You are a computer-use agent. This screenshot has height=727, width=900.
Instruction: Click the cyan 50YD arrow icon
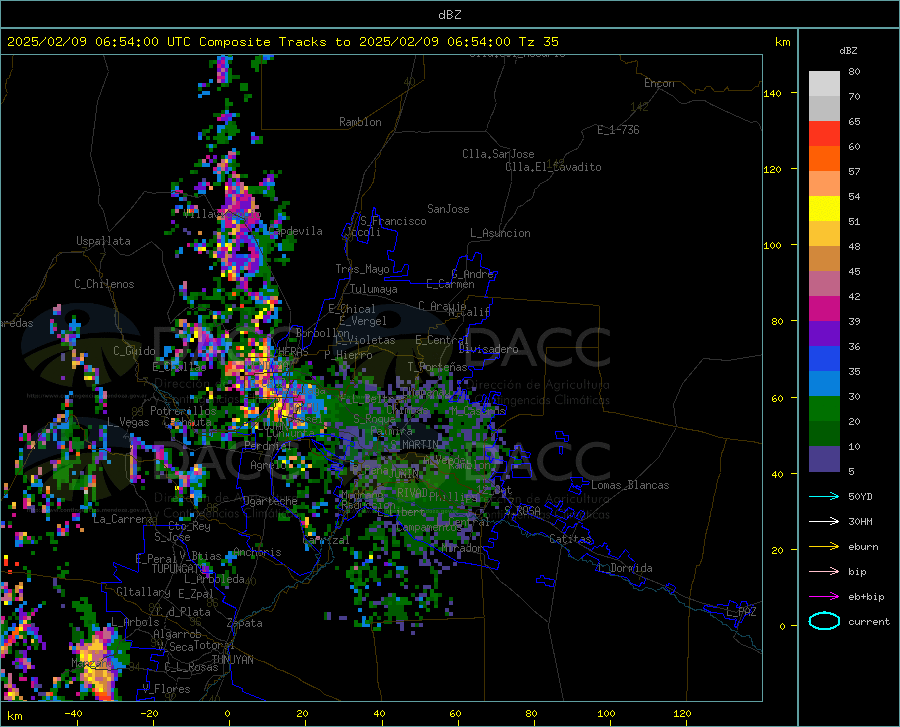[x=824, y=496]
